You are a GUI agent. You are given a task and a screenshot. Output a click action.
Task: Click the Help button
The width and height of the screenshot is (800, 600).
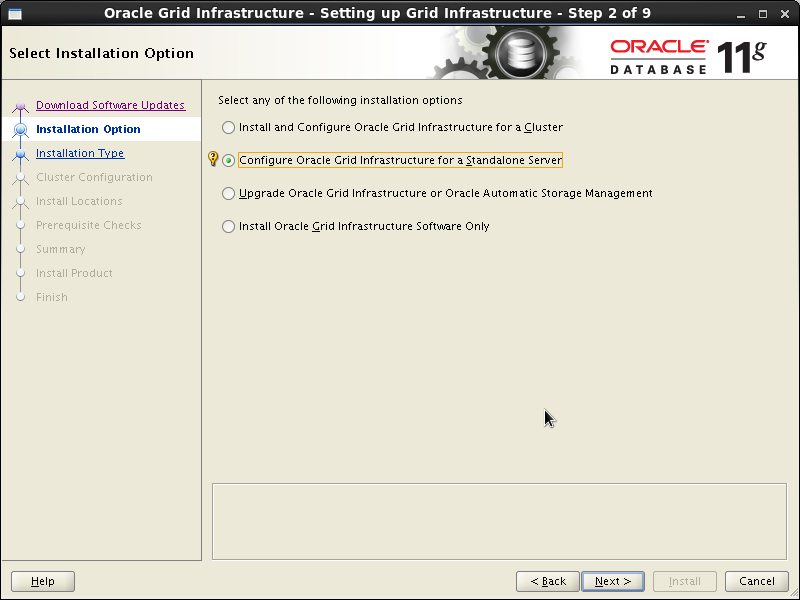click(x=43, y=581)
